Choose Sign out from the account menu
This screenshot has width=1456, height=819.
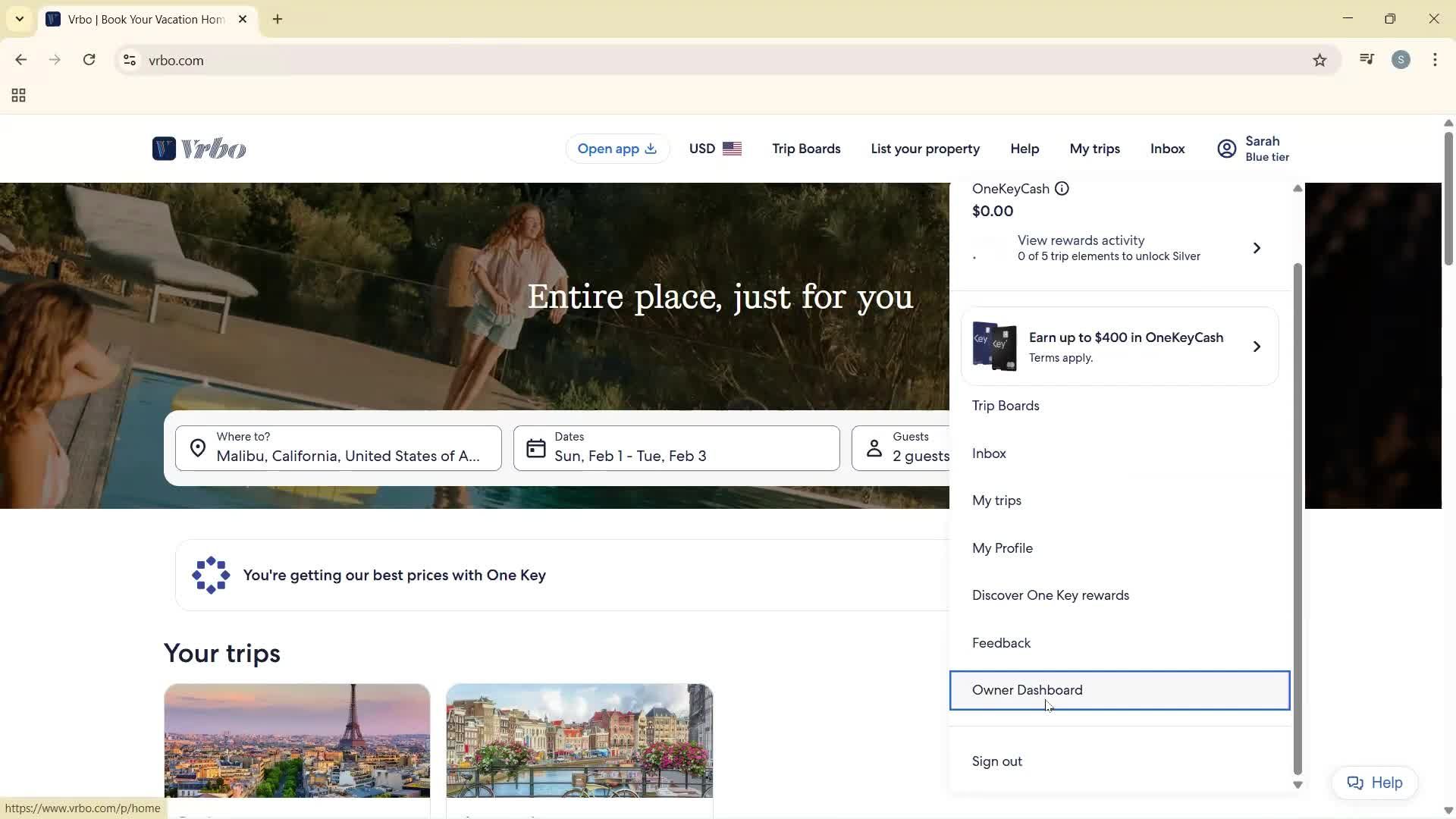(x=996, y=761)
